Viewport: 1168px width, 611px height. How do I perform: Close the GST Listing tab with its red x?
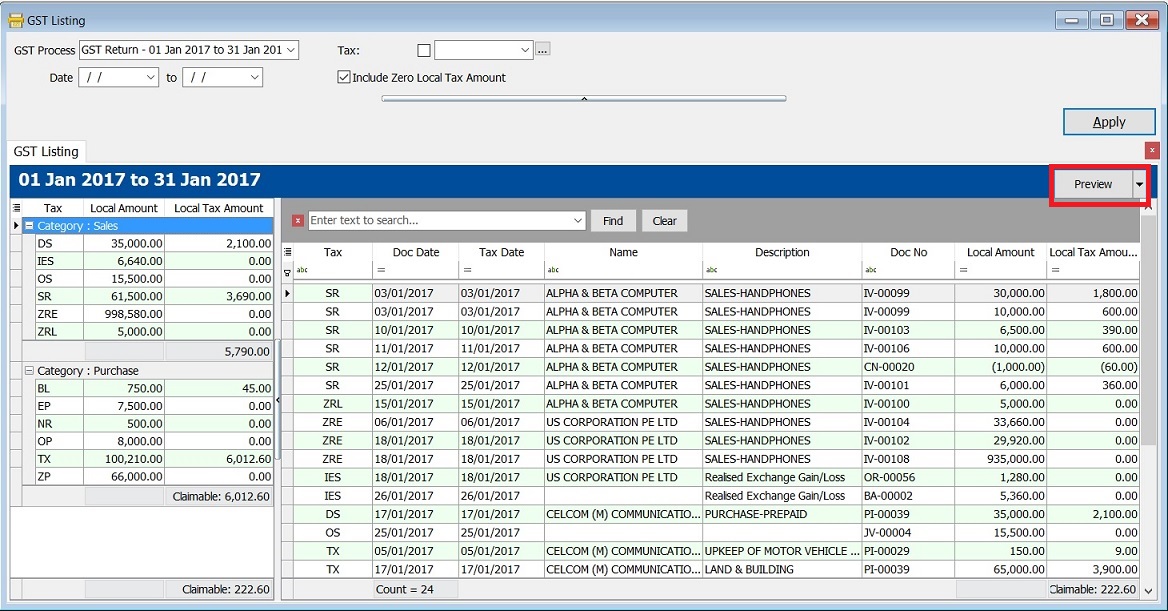(x=1151, y=149)
